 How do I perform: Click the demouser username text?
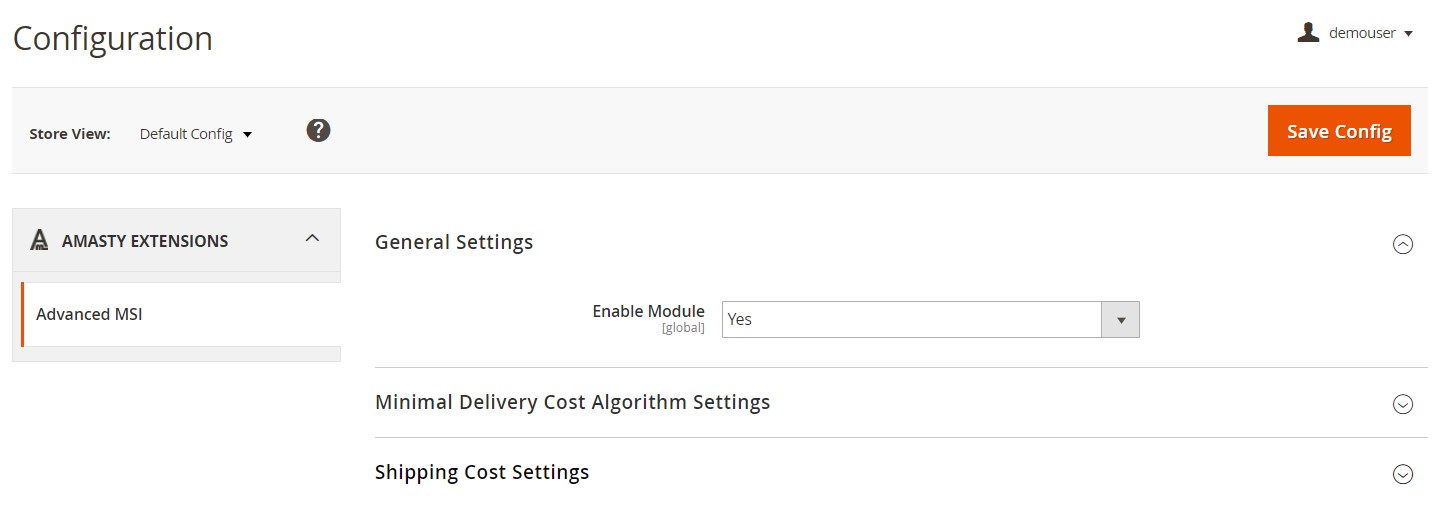1362,33
